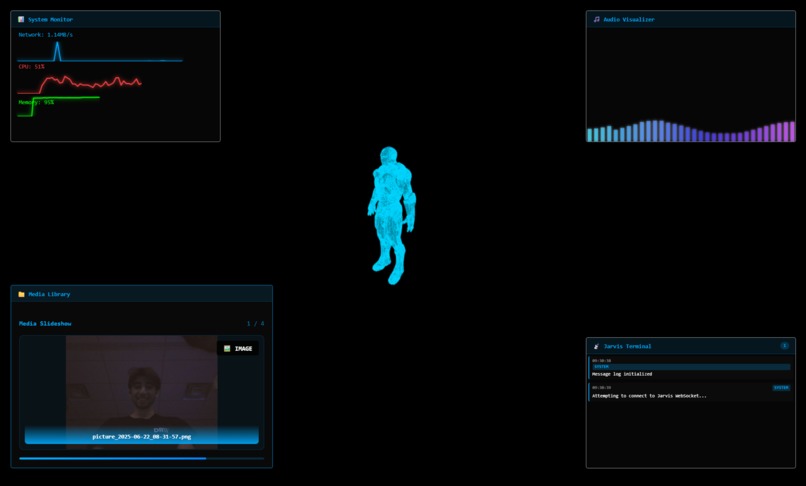The height and width of the screenshot is (486, 806).
Task: Click the red CPU usage graph
Action: 79,85
